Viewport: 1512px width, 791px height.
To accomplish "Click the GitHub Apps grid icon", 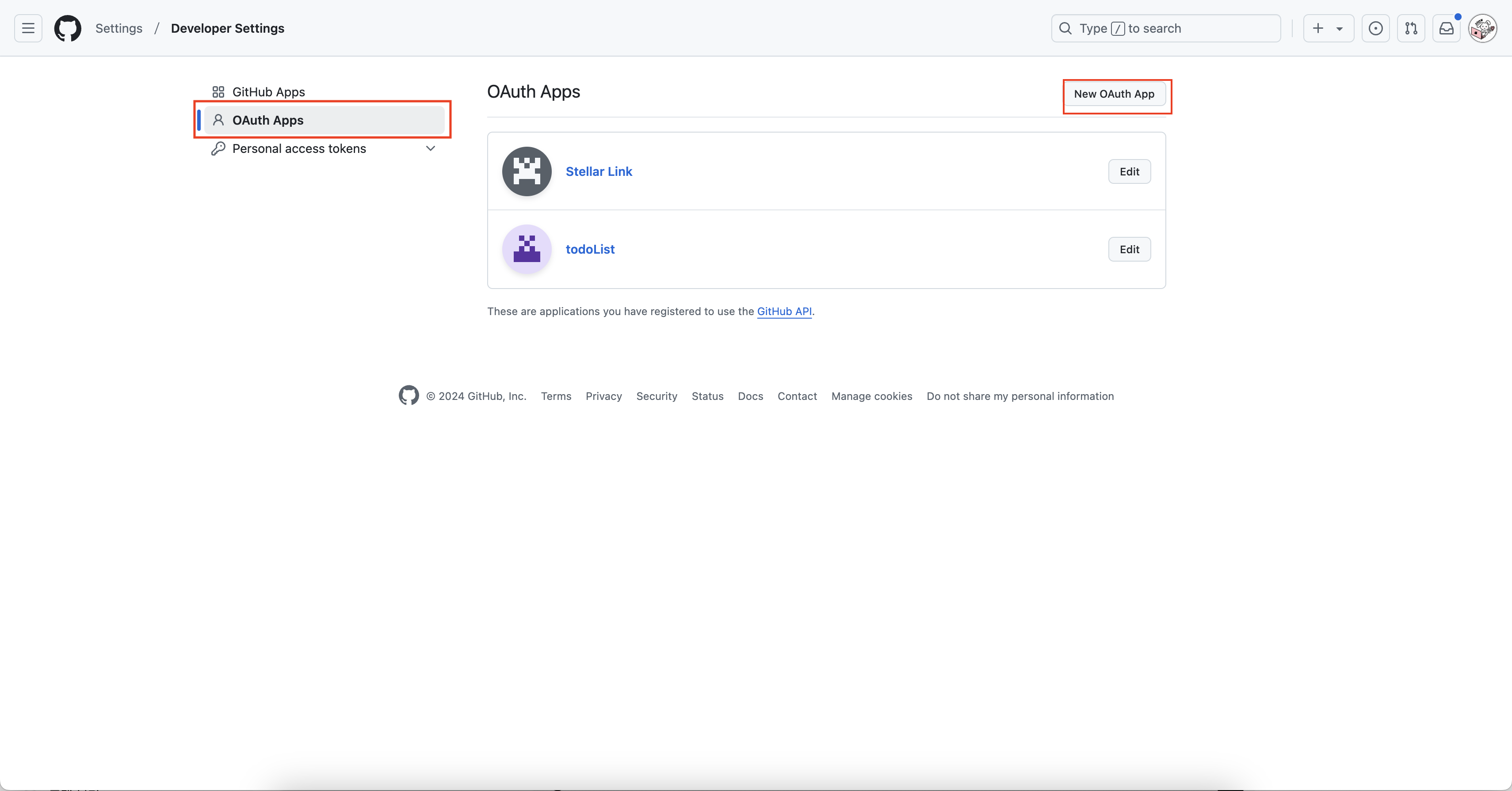I will [x=218, y=92].
